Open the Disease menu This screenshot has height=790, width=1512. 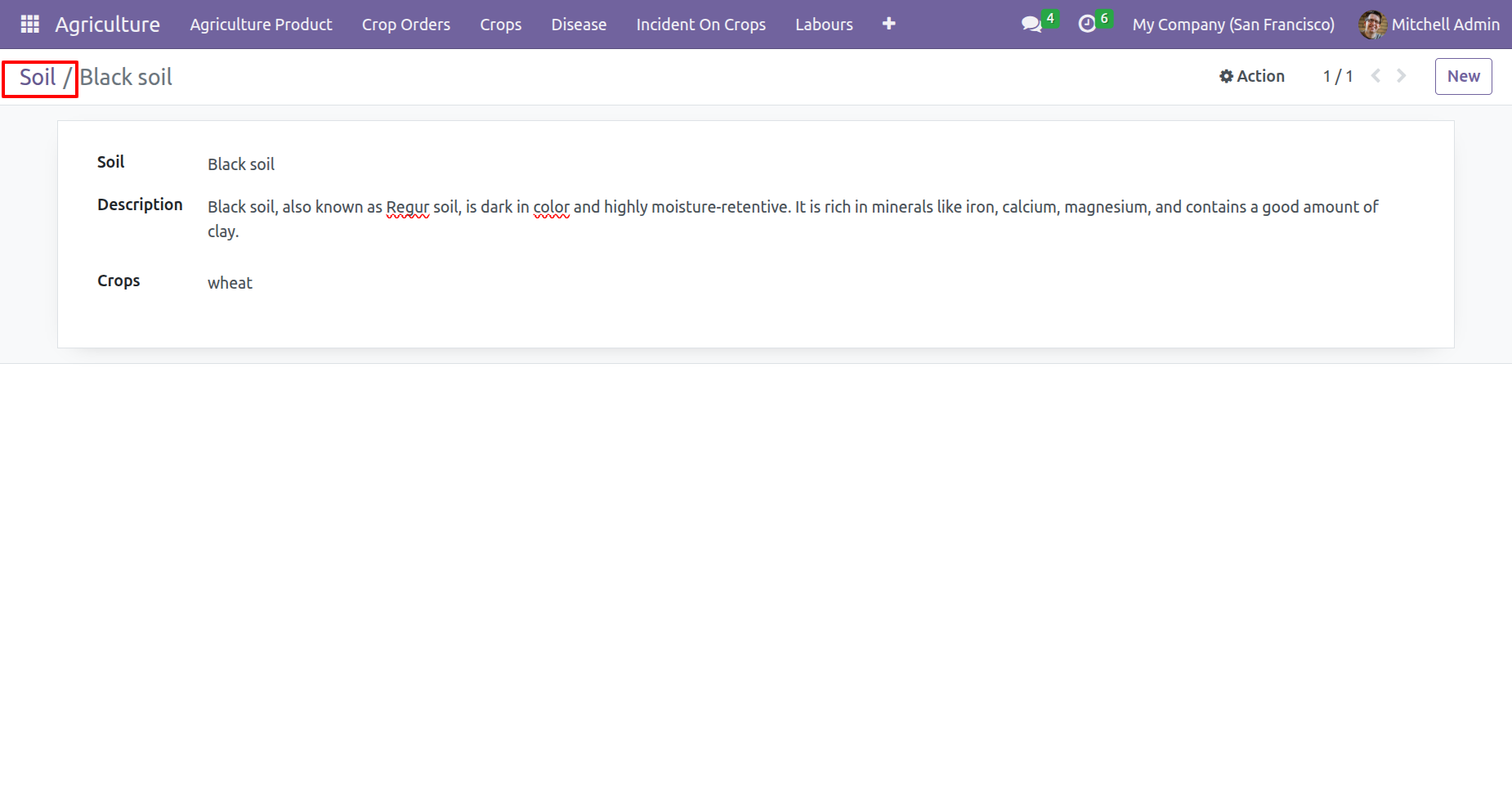pos(579,25)
